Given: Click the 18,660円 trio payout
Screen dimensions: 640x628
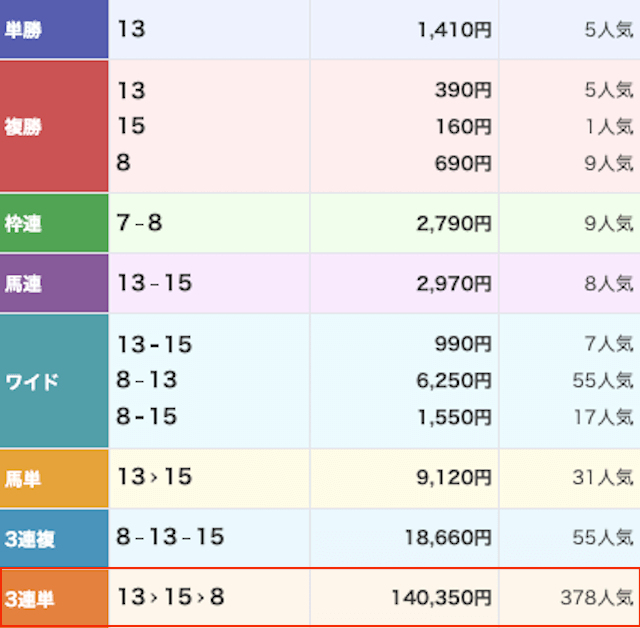Looking at the screenshot, I should coord(447,539).
